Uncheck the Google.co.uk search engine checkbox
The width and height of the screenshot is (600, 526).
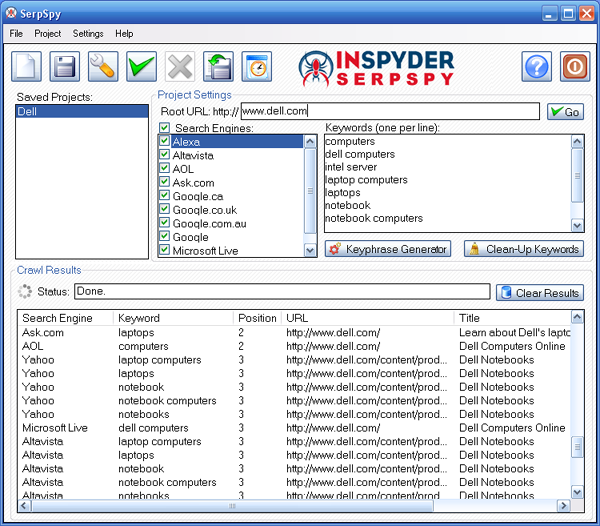tap(165, 209)
